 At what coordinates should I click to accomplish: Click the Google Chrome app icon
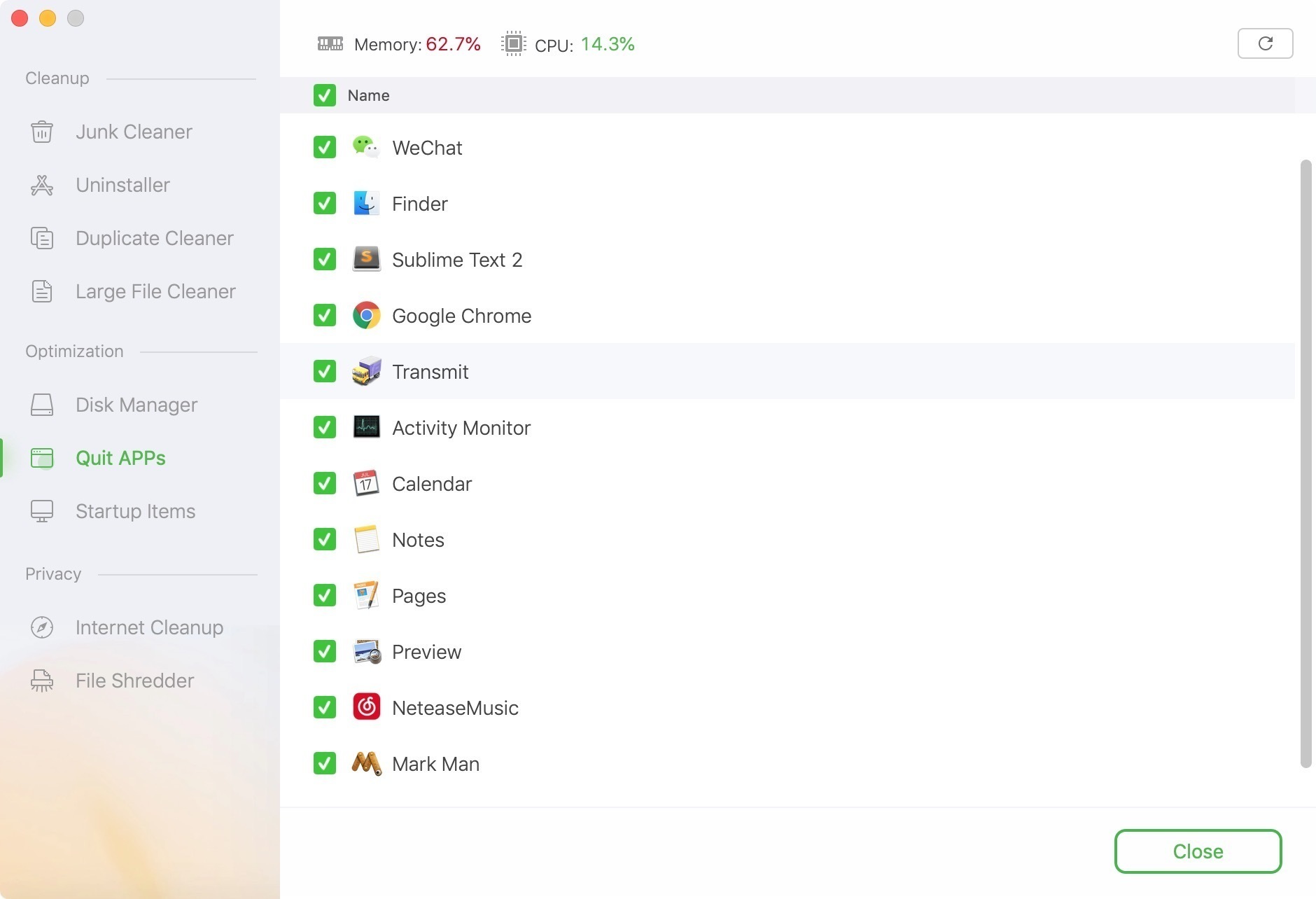(366, 315)
